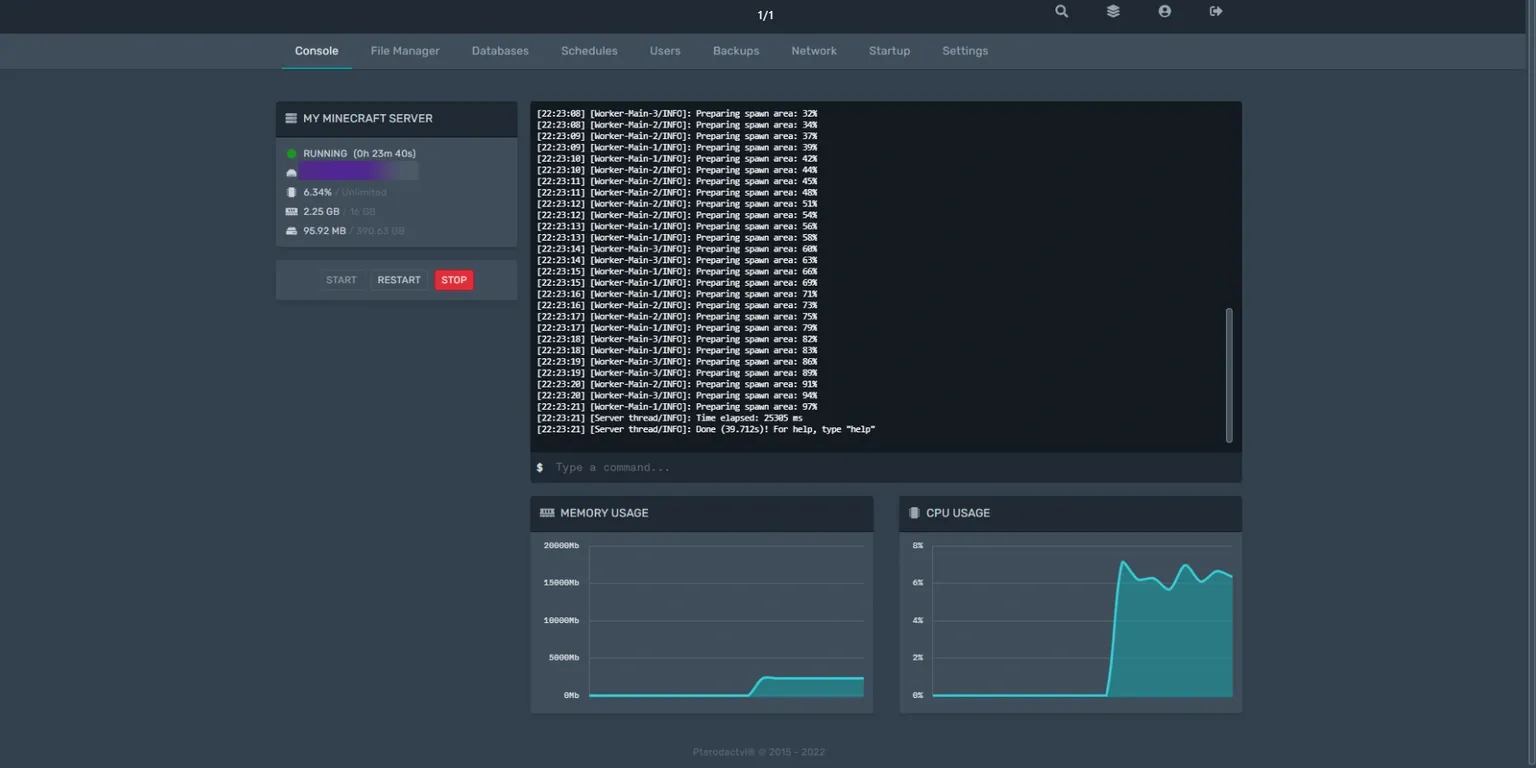1536x768 pixels.
Task: Click the sign out arrow icon
Action: (1216, 12)
